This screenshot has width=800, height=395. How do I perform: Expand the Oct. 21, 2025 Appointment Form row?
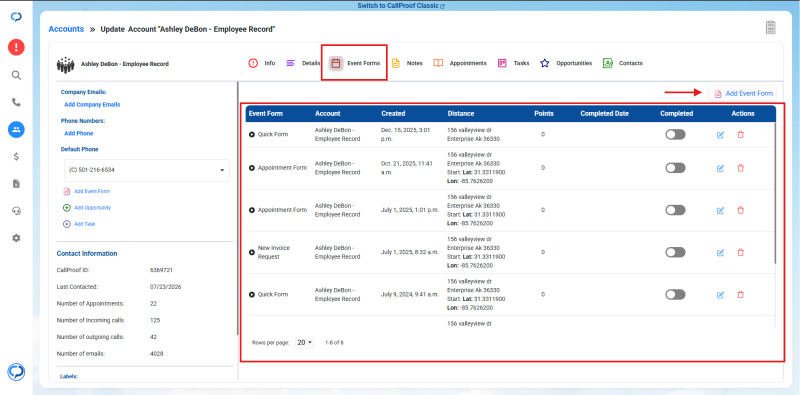252,168
